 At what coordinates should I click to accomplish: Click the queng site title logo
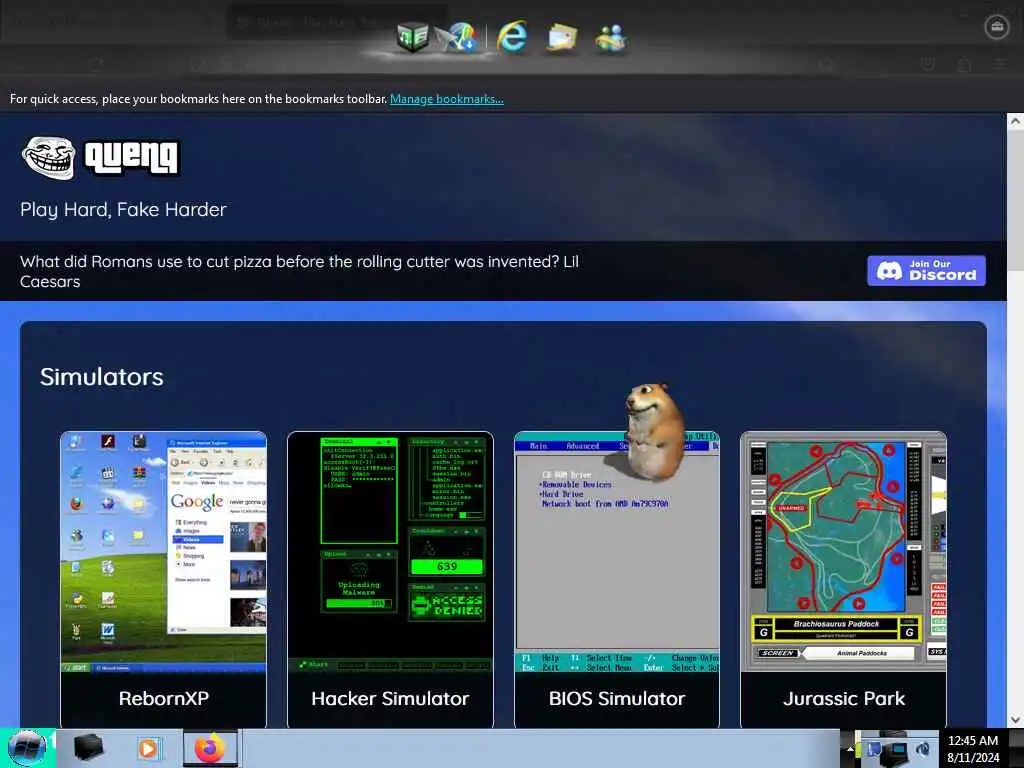[x=133, y=158]
